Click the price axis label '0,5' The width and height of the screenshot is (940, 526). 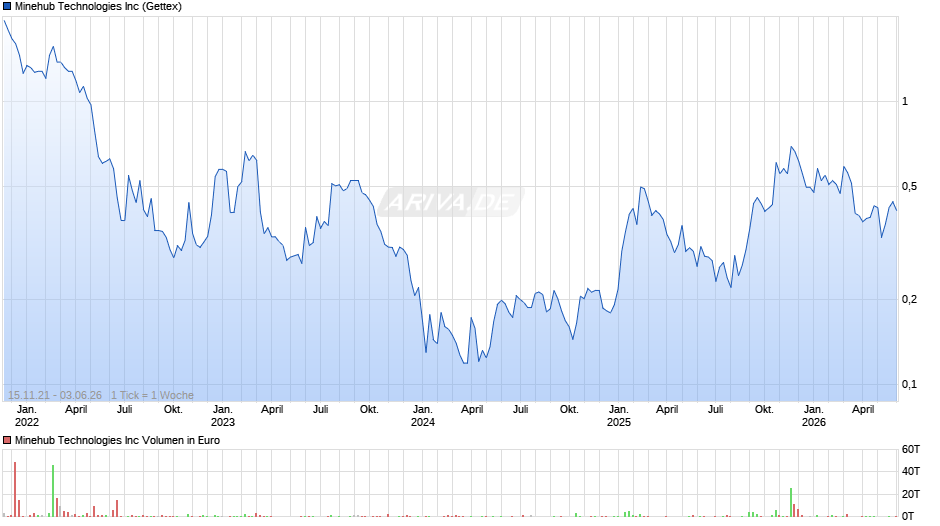point(909,187)
